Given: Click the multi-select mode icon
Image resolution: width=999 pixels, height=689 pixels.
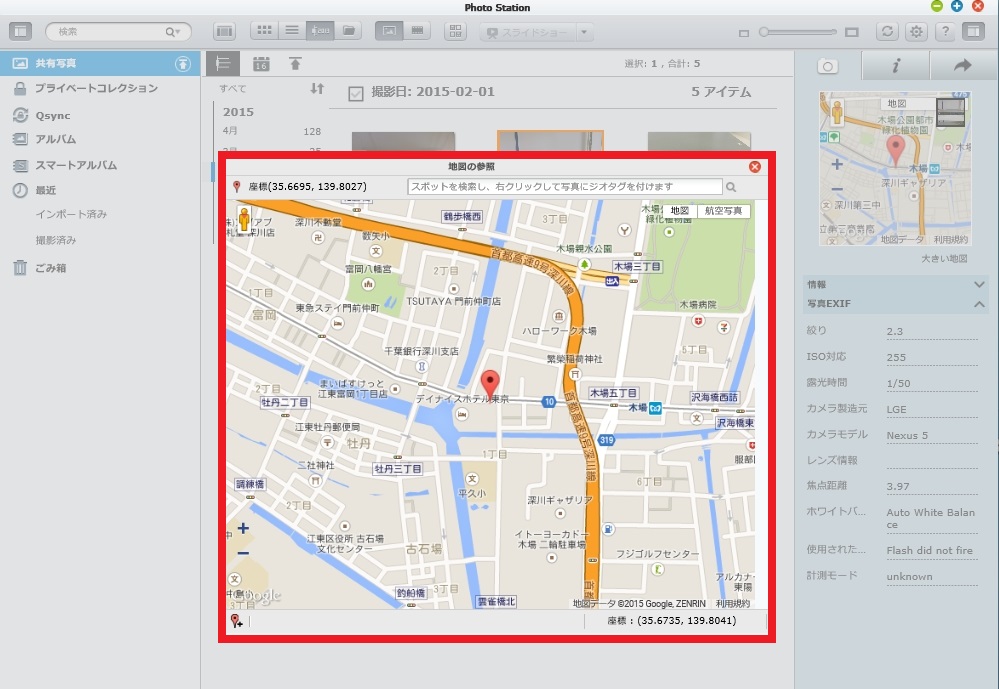Looking at the screenshot, I should (x=456, y=31).
